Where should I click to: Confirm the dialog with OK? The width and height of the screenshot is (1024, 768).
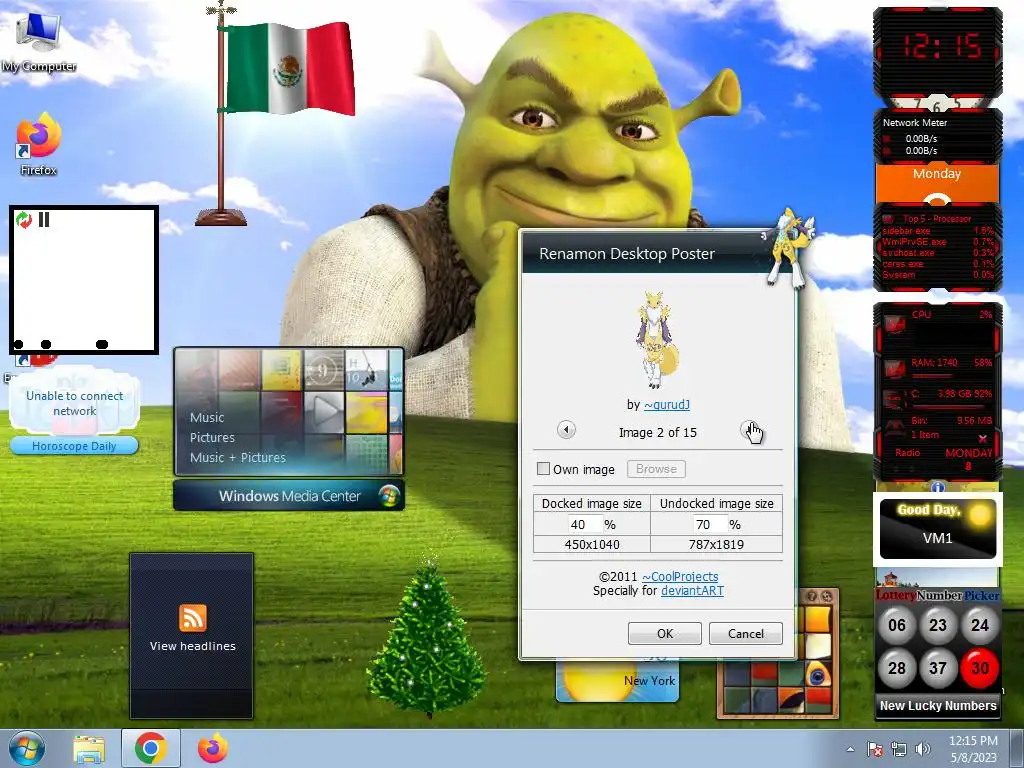click(665, 633)
